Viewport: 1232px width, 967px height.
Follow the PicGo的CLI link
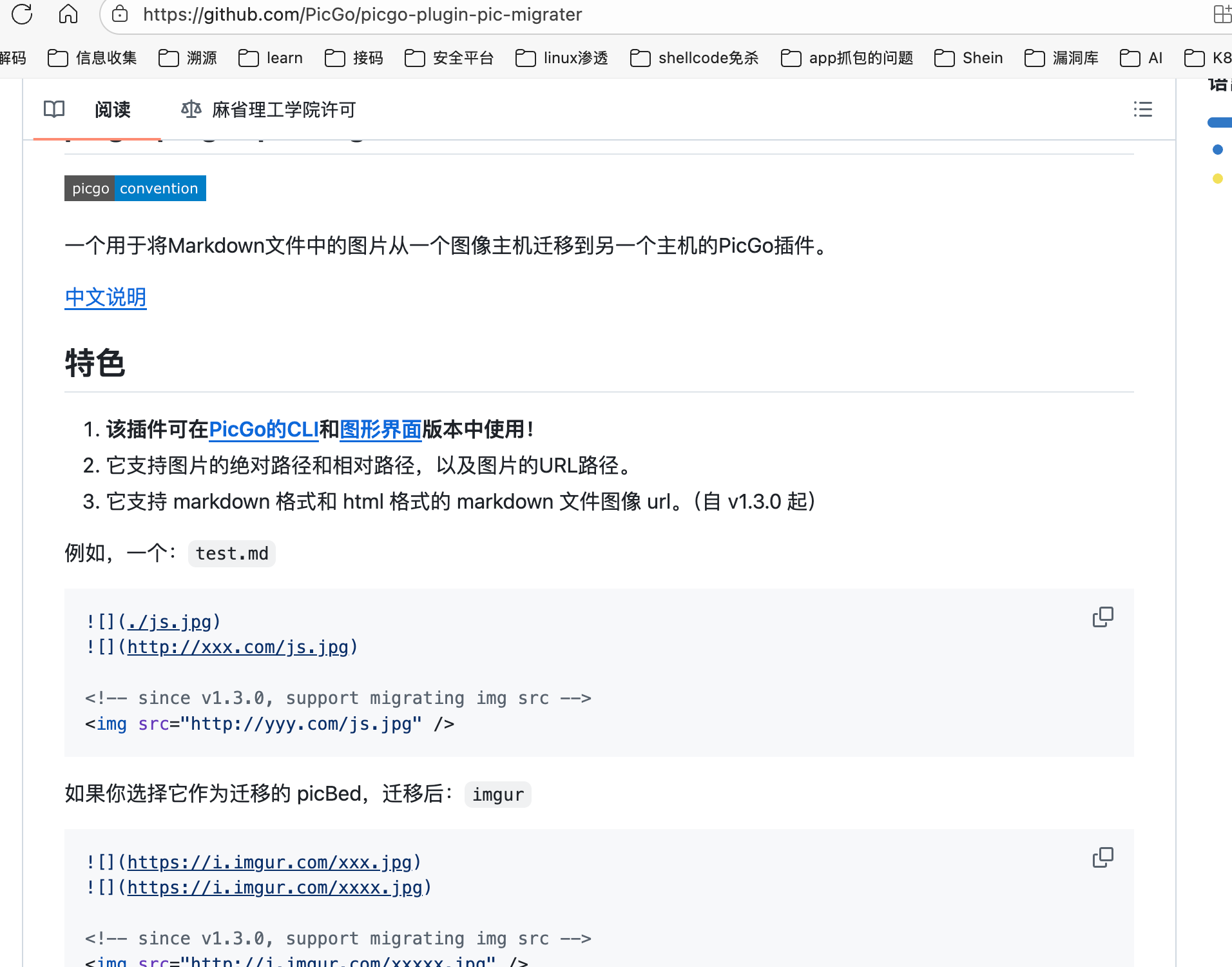pos(264,429)
